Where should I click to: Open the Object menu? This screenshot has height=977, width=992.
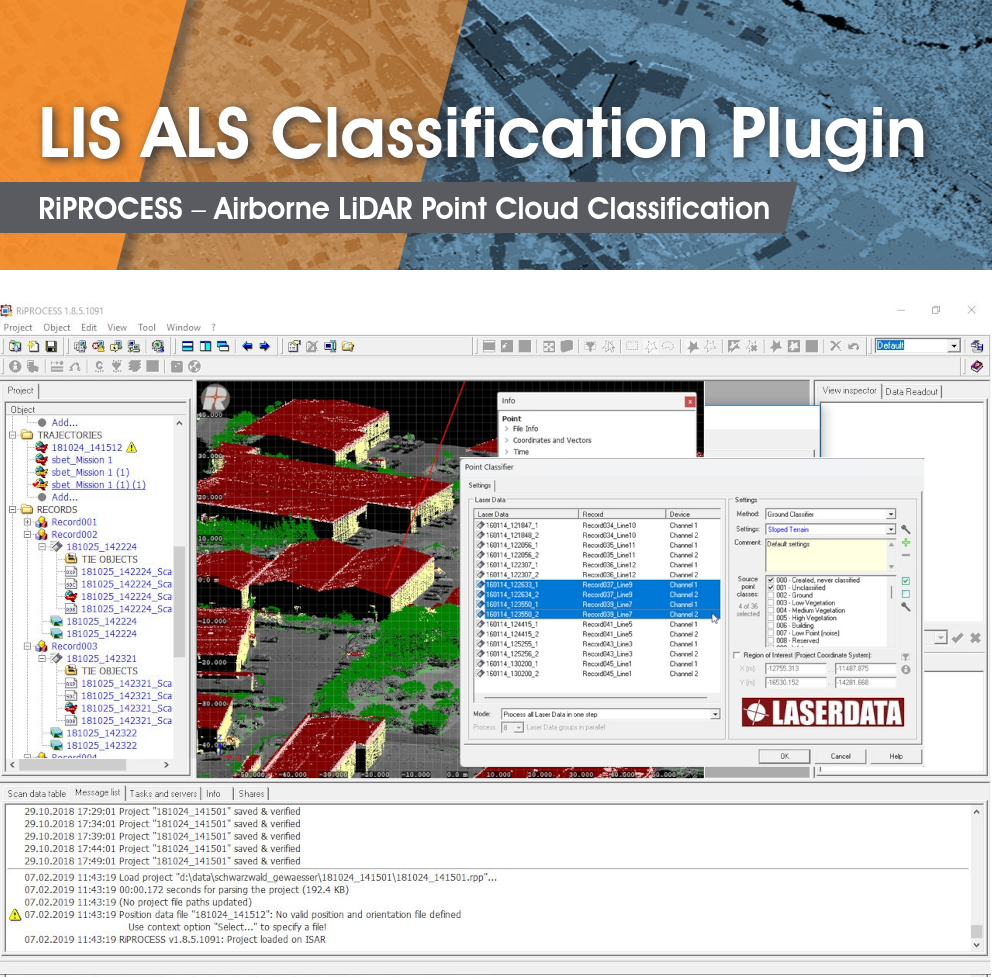(56, 328)
